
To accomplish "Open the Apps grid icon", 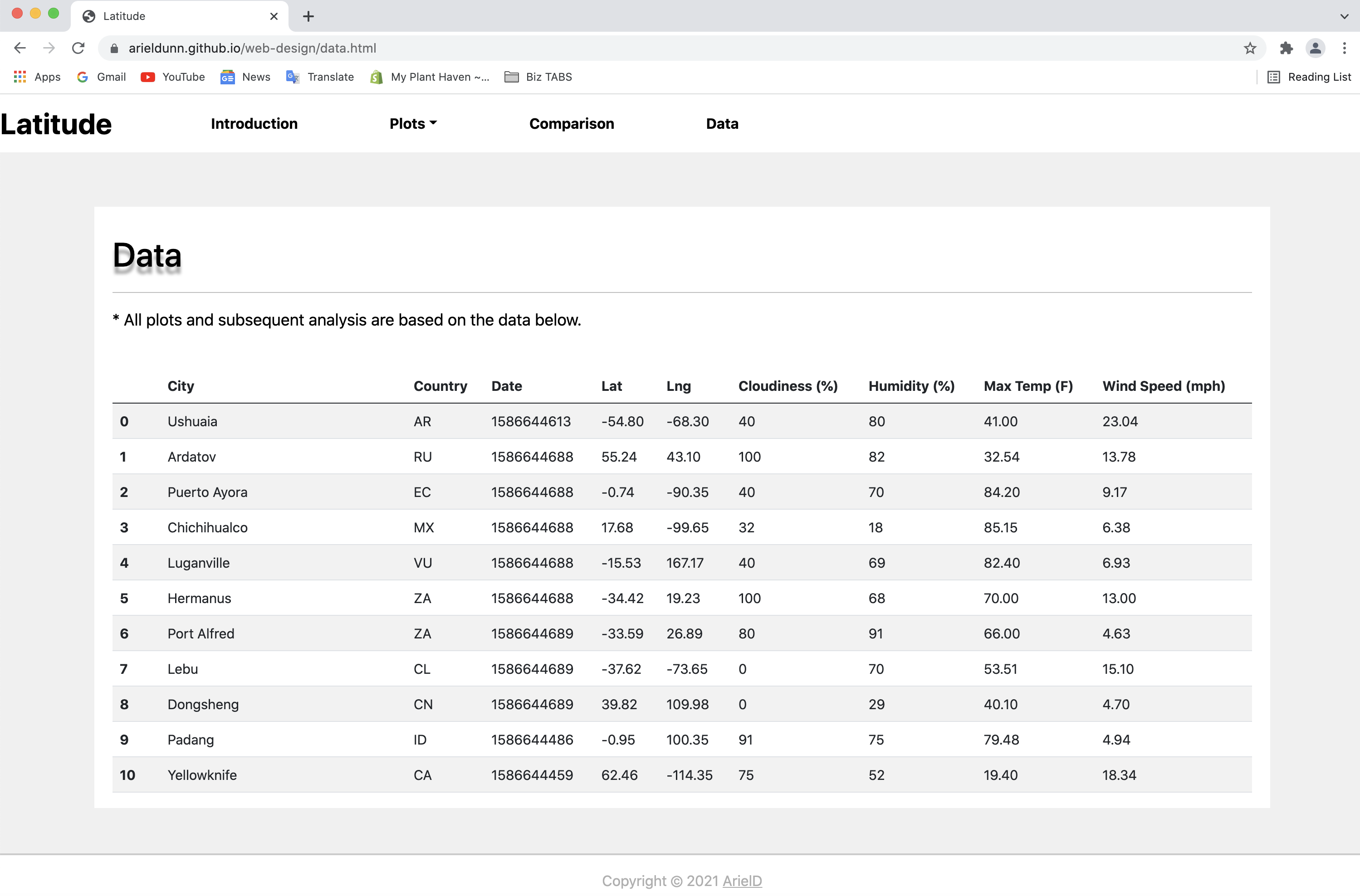I will coord(20,77).
